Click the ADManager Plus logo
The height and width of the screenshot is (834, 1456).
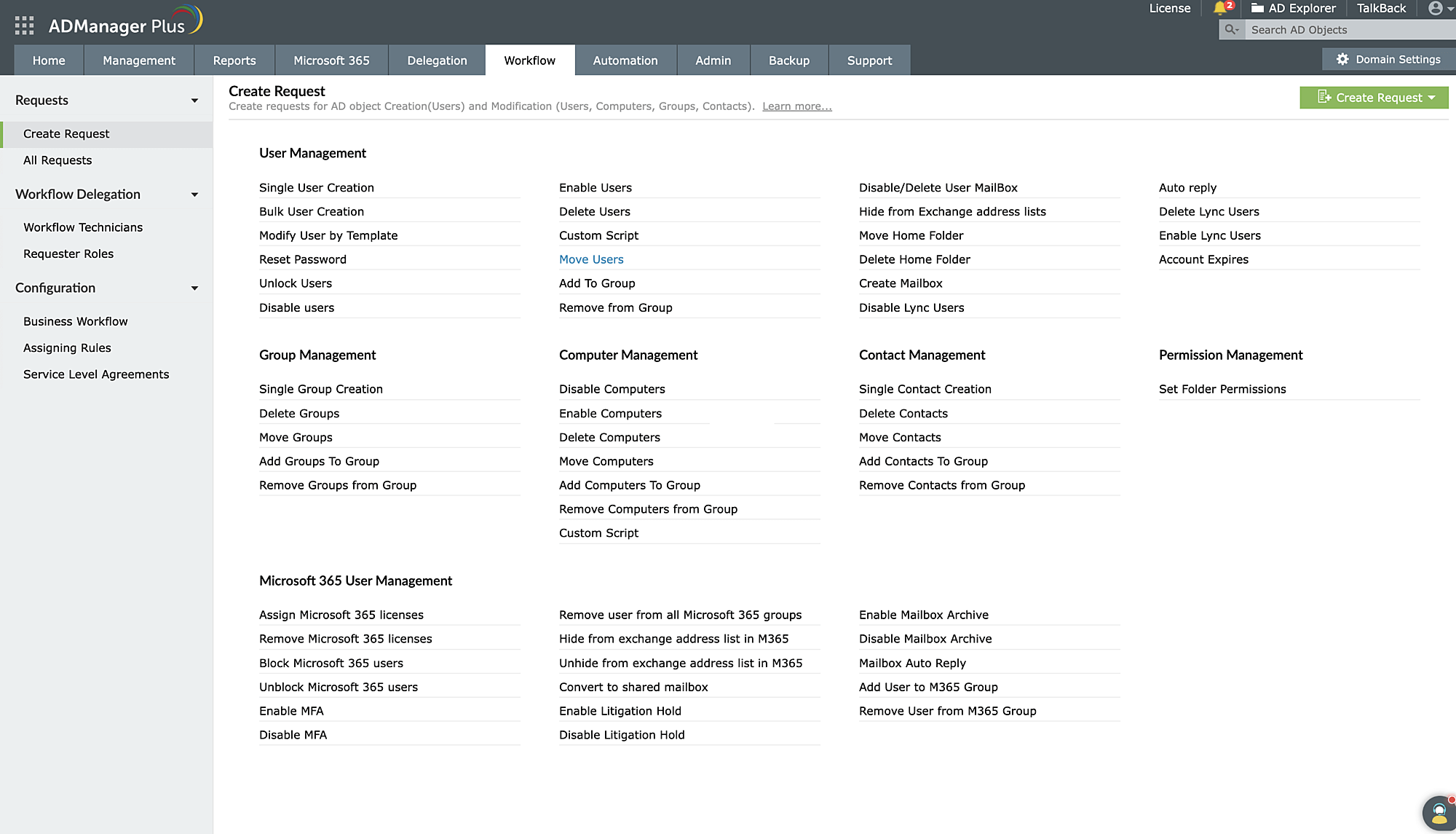click(125, 24)
